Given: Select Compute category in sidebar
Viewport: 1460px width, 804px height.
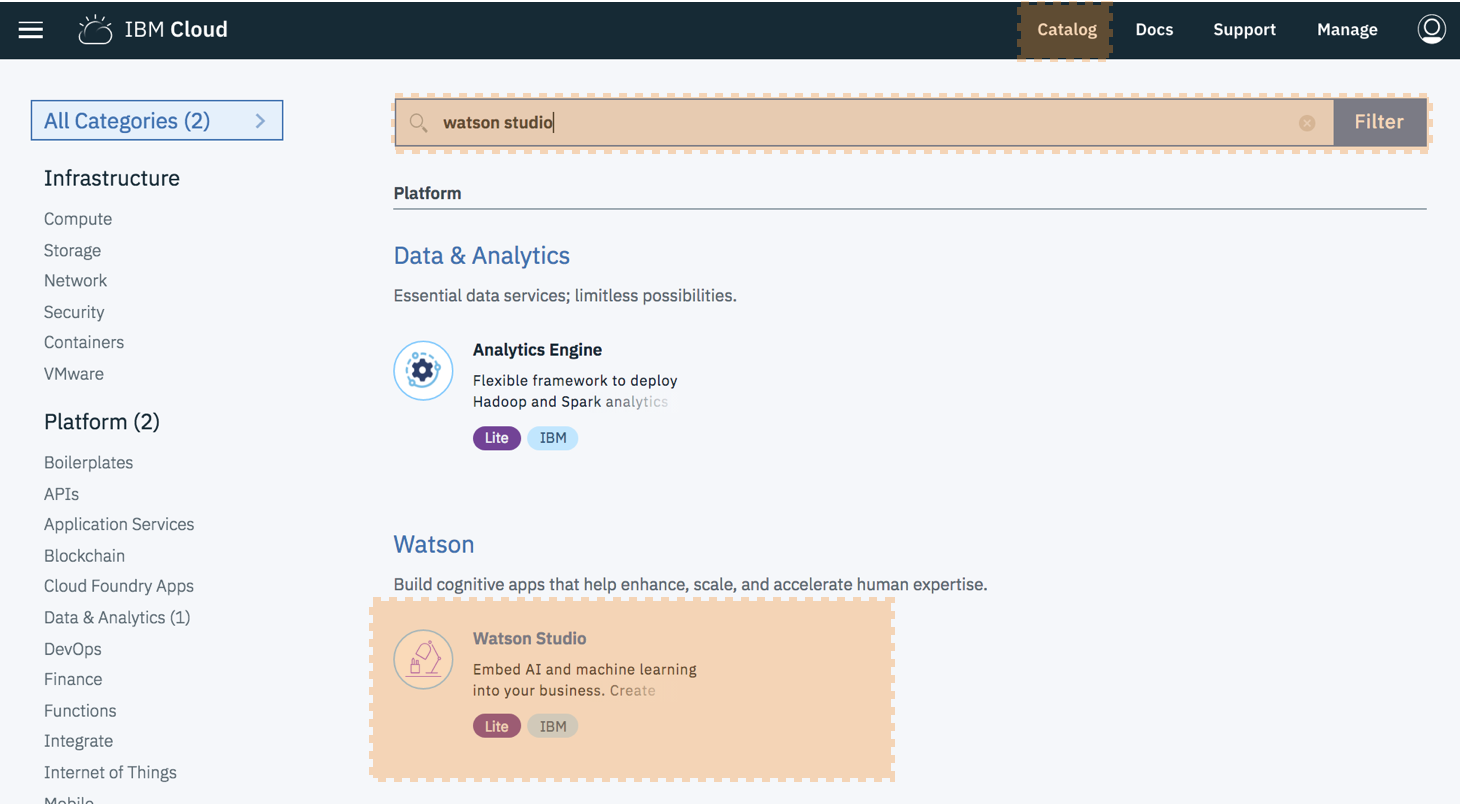Looking at the screenshot, I should point(78,219).
